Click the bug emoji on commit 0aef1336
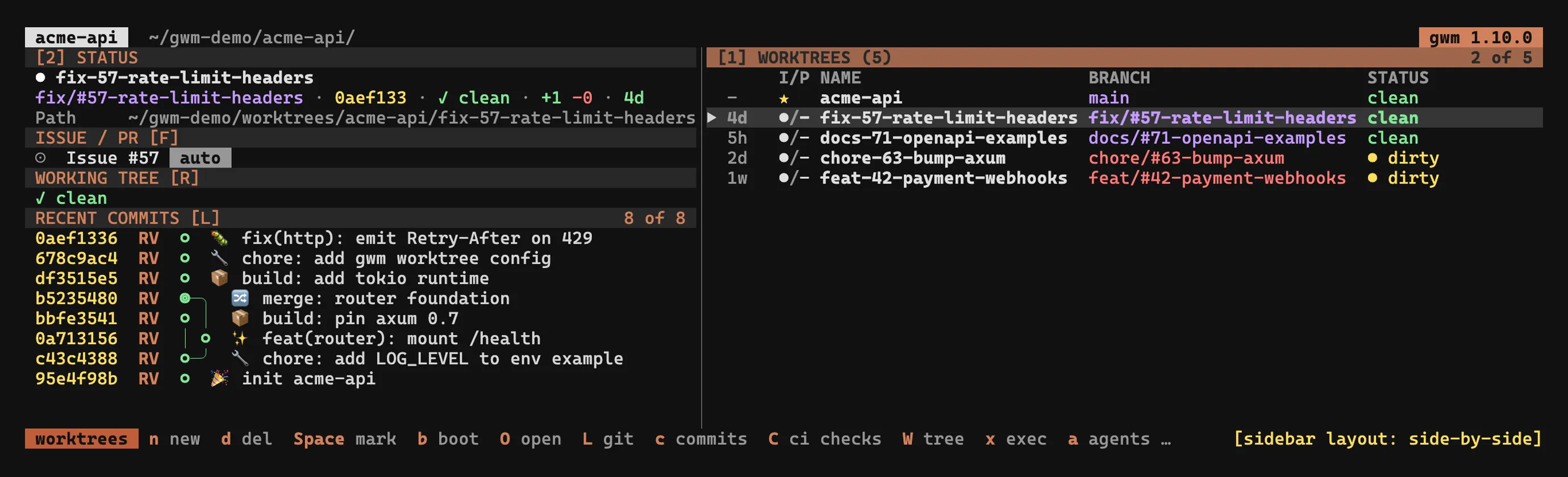Viewport: 1568px width, 477px height. click(219, 238)
